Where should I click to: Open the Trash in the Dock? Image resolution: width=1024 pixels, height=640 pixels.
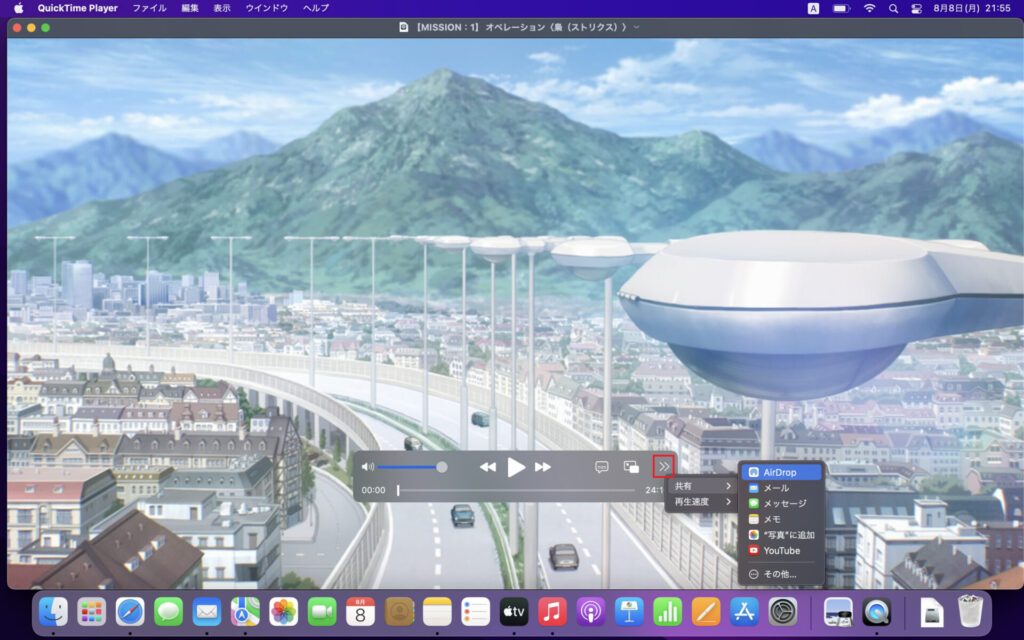(x=970, y=612)
